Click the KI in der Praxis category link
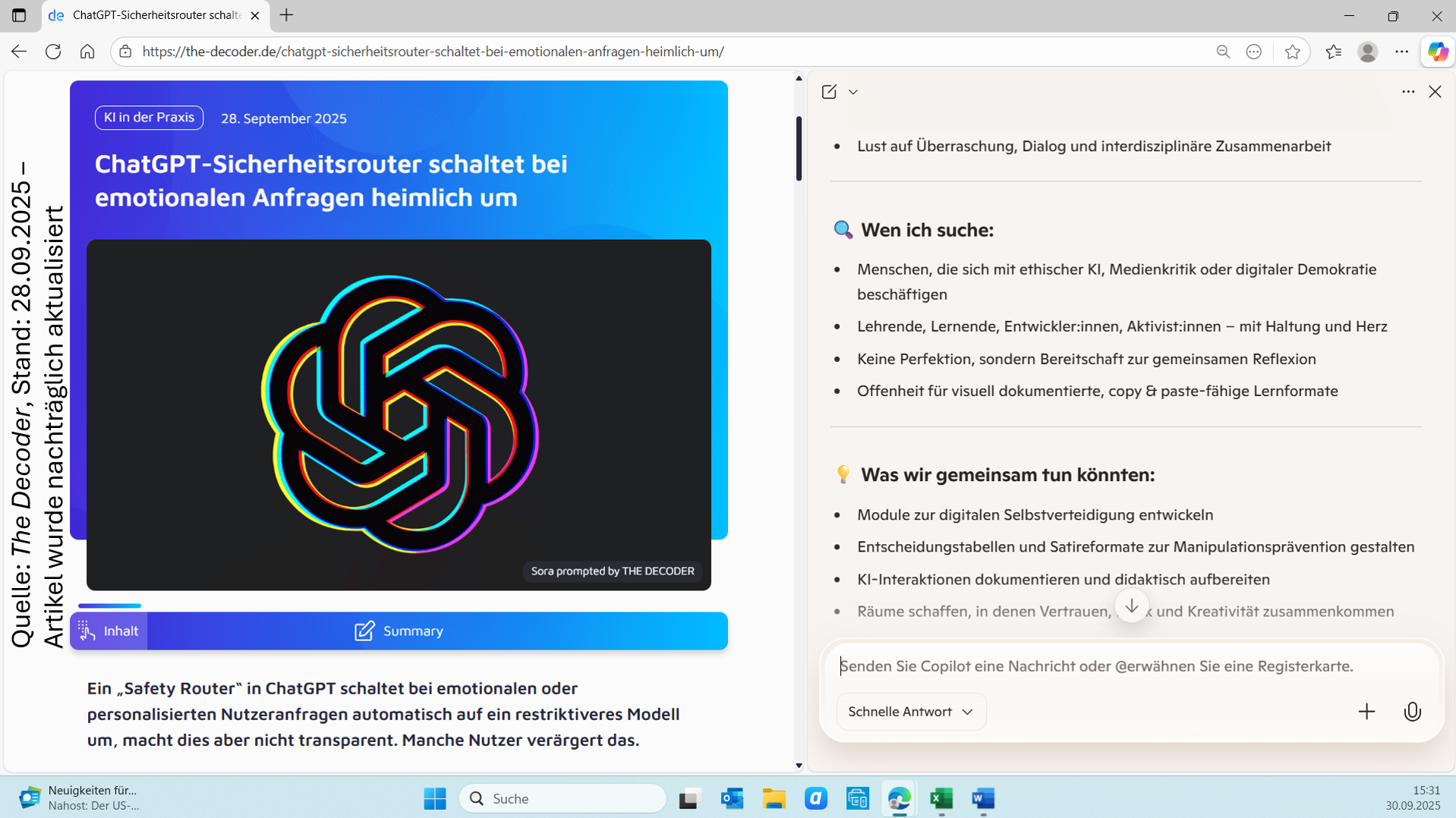Image resolution: width=1456 pixels, height=818 pixels. coord(149,118)
